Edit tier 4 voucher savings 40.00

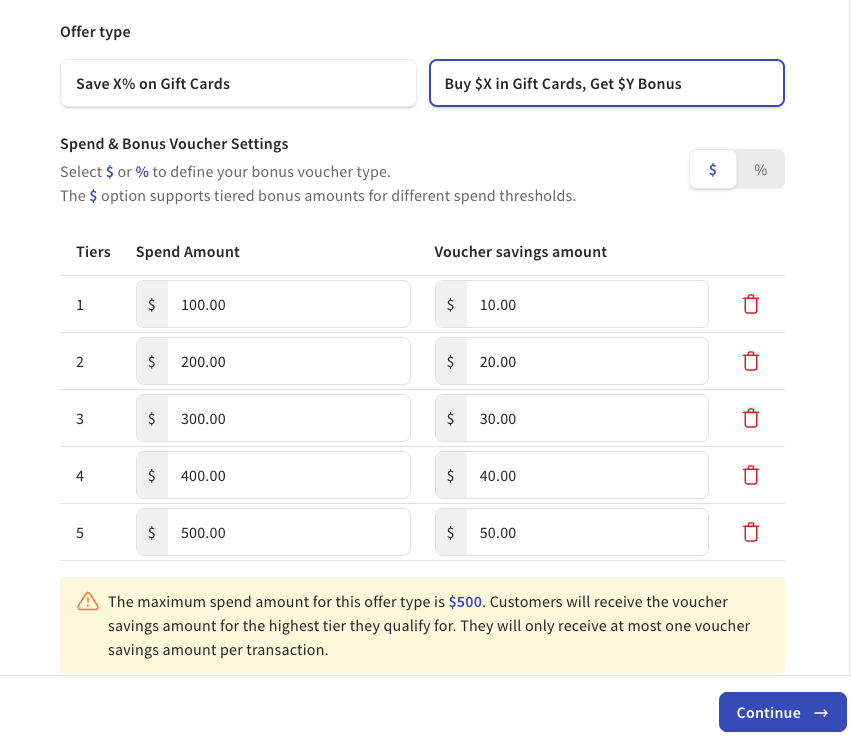click(x=586, y=476)
